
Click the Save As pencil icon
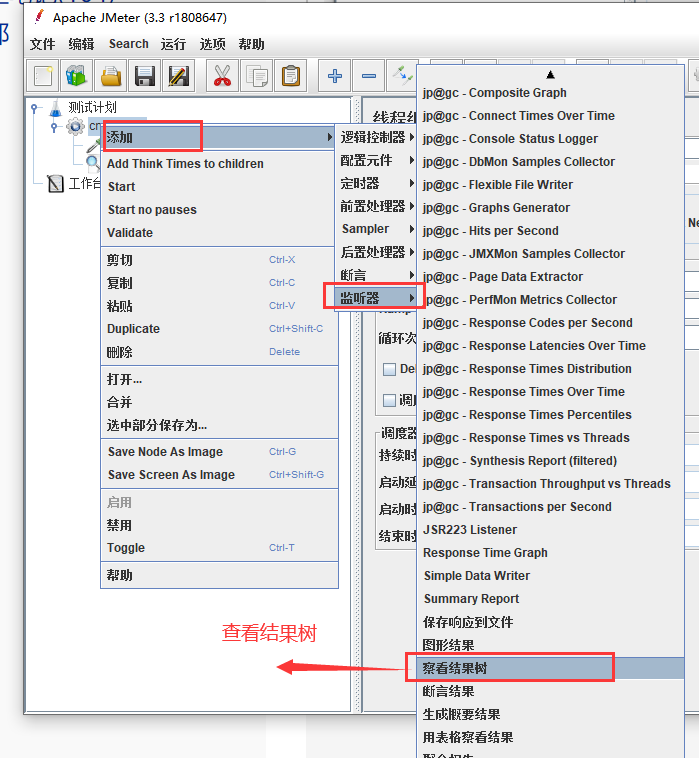178,76
